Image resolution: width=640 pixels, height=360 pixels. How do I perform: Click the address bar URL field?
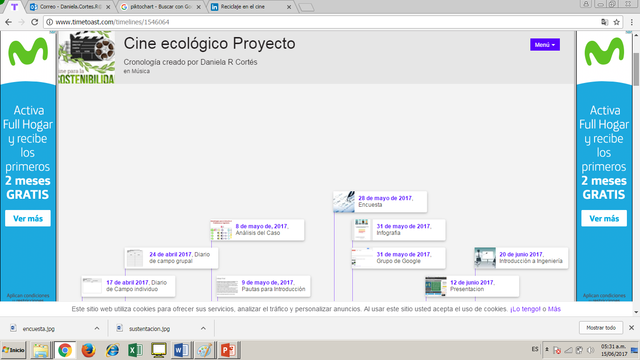coord(322,22)
